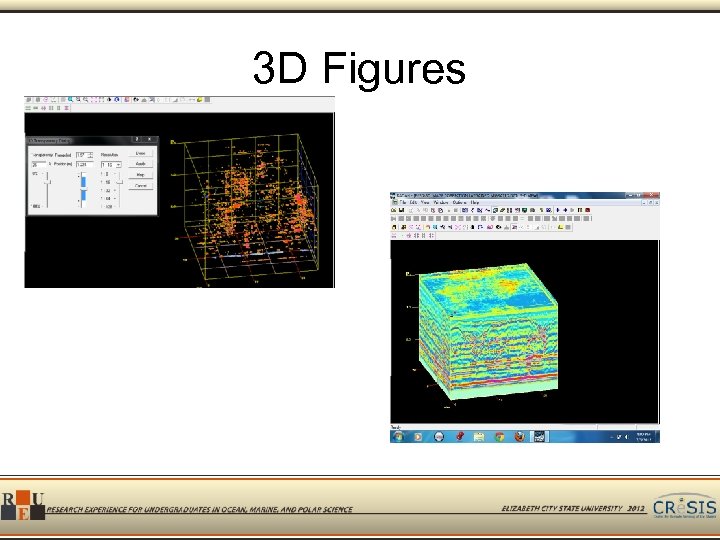Click the red icon in the left window's second toolbar row

coord(66,108)
